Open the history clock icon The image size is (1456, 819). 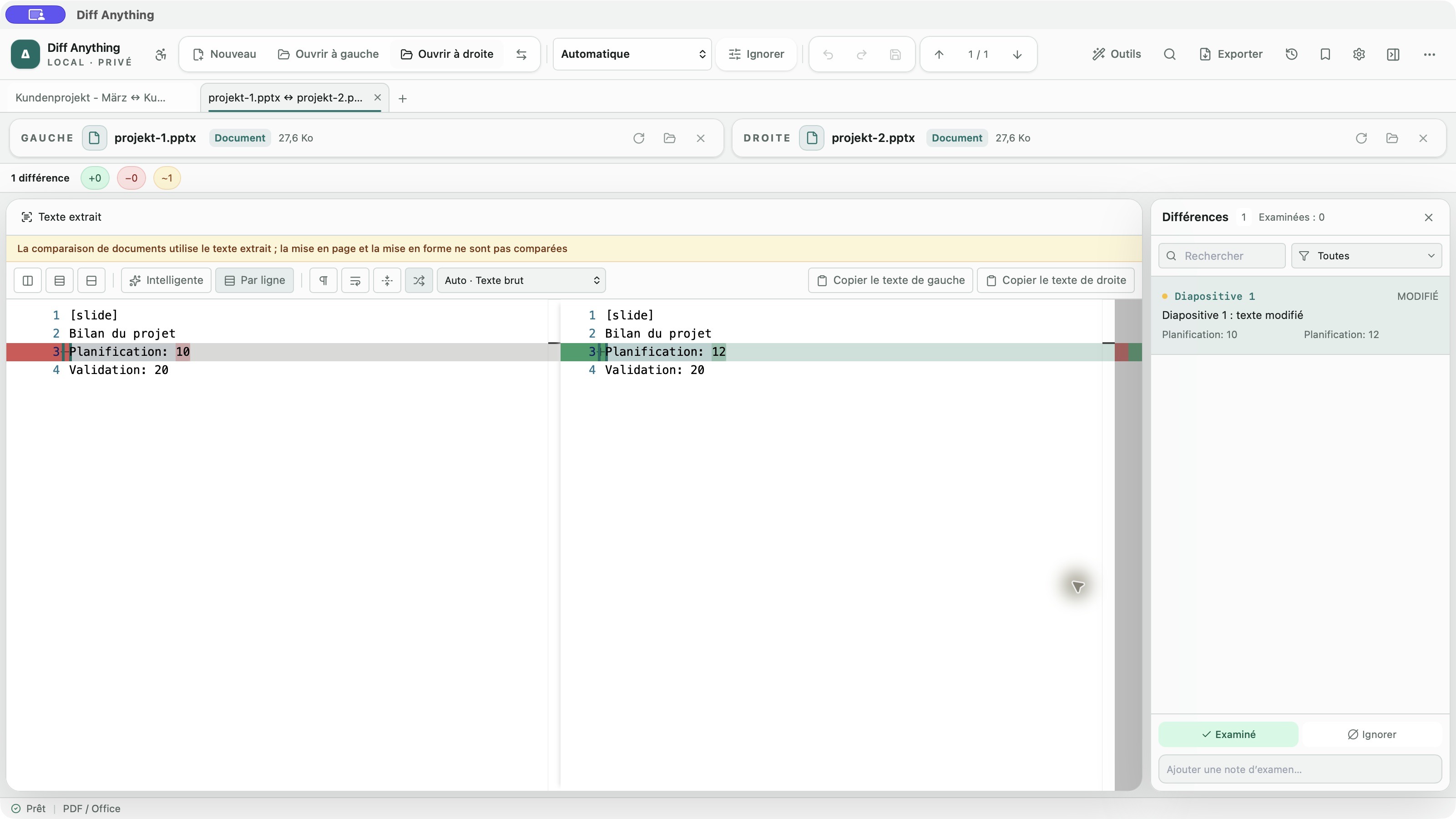pyautogui.click(x=1292, y=54)
